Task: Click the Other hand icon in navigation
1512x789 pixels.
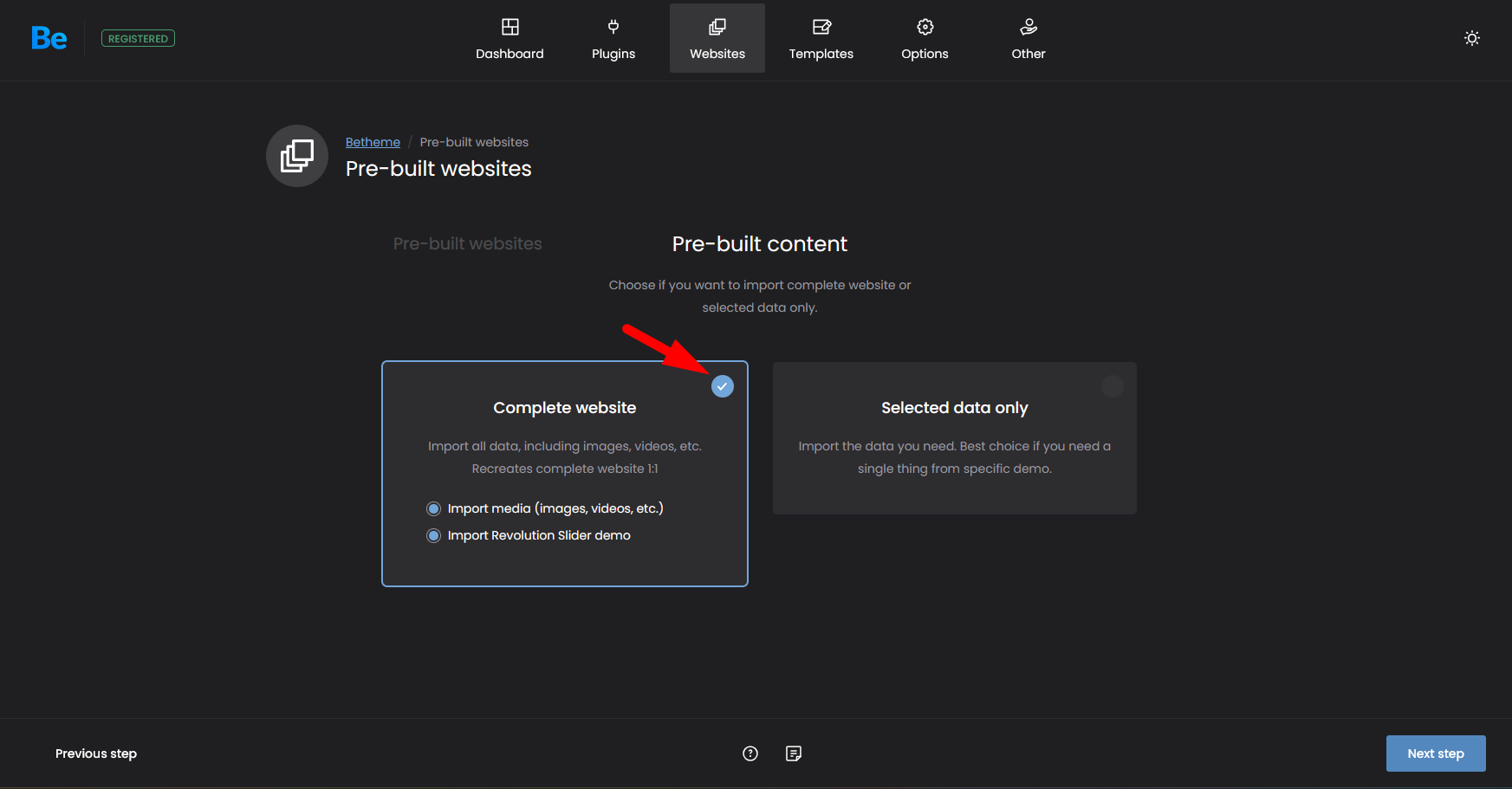Action: point(1029,27)
